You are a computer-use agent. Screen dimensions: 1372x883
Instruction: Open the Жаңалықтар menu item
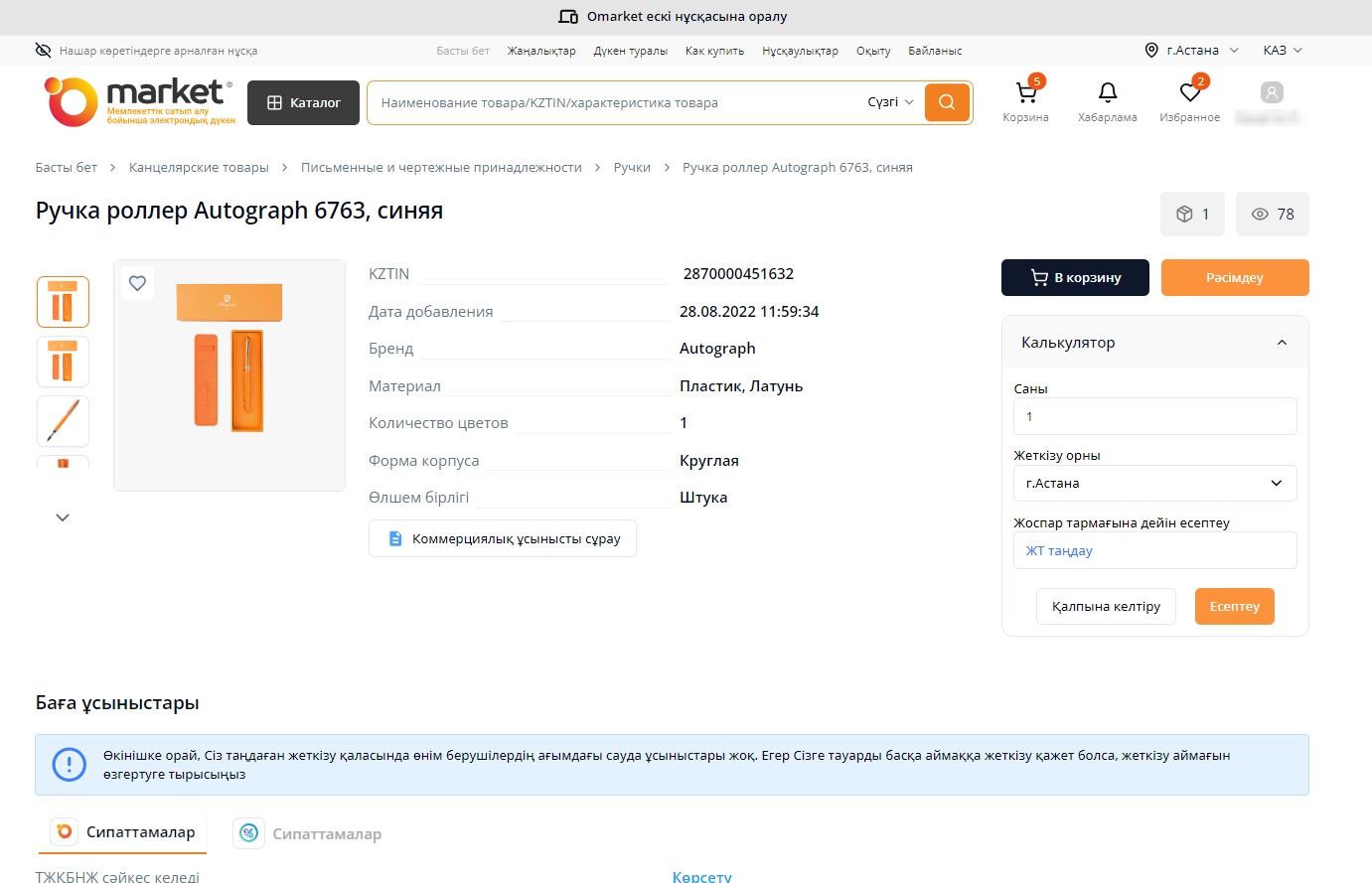pyautogui.click(x=541, y=51)
